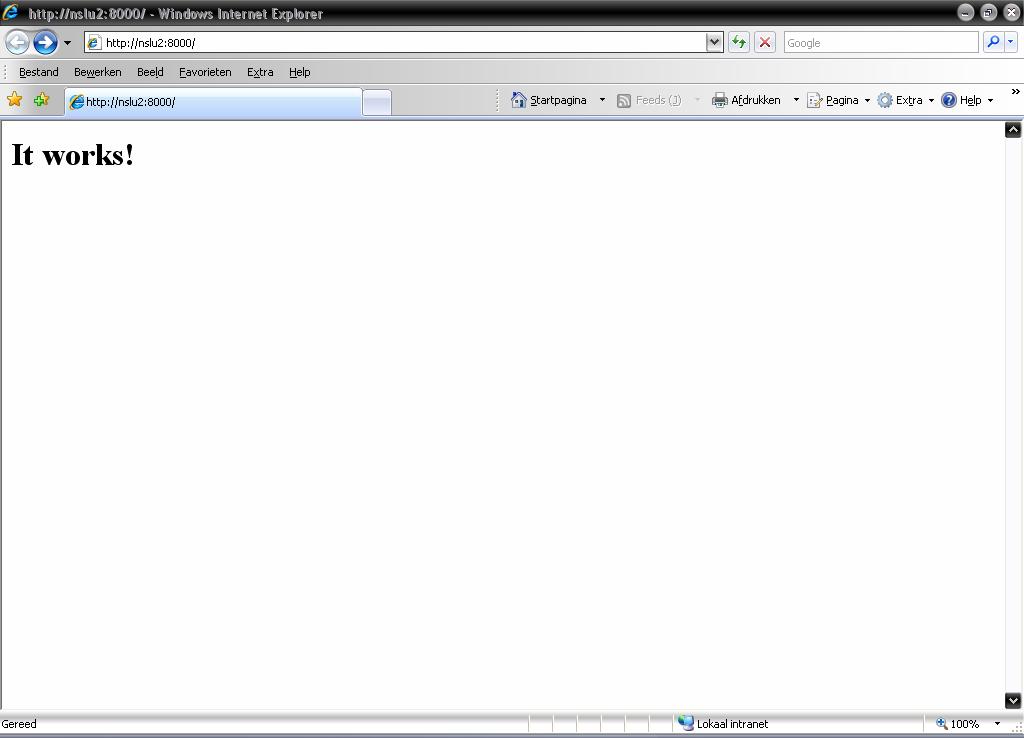This screenshot has width=1024, height=738.
Task: Click the search magnifier button
Action: coord(993,42)
